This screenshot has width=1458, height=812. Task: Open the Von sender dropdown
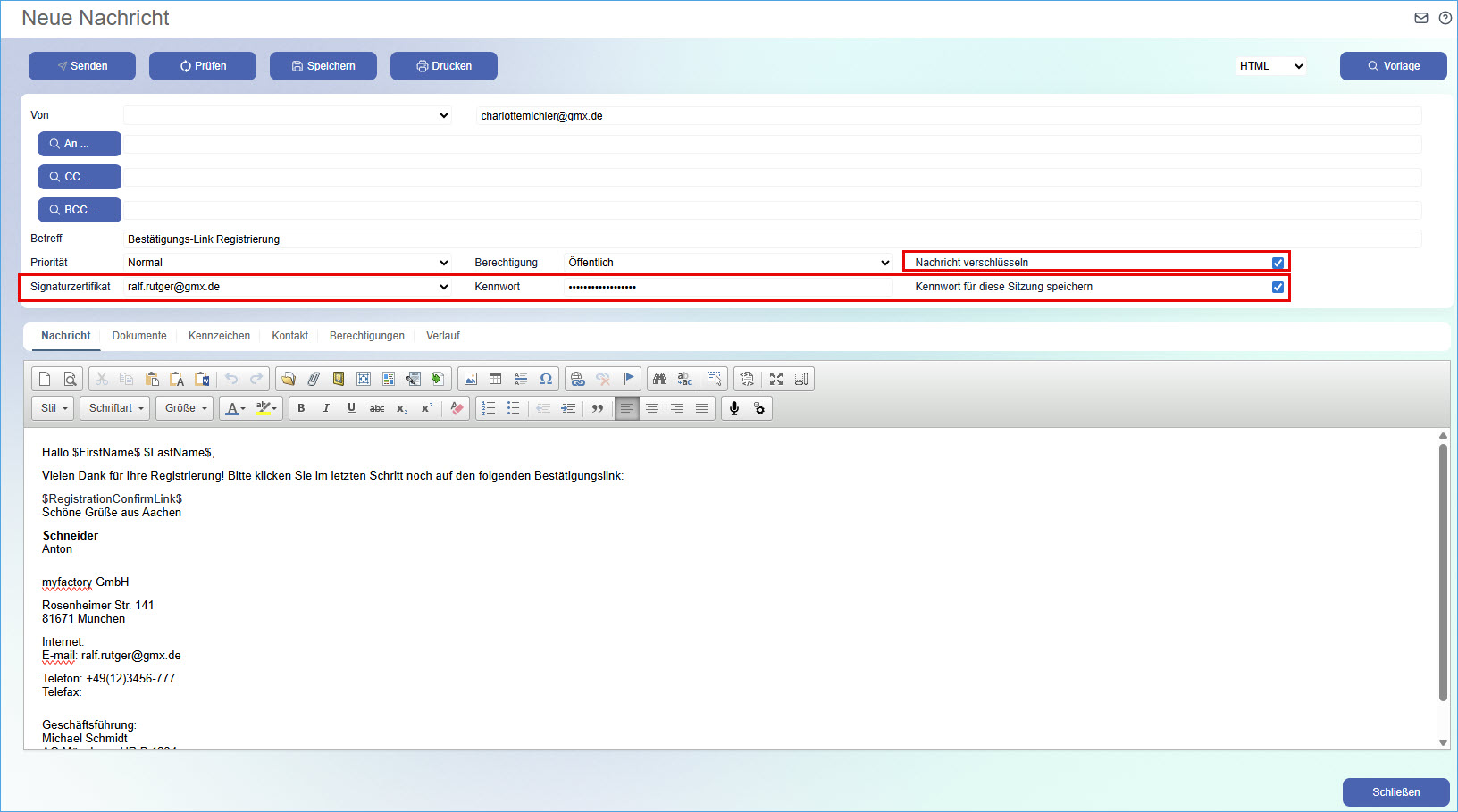[288, 115]
